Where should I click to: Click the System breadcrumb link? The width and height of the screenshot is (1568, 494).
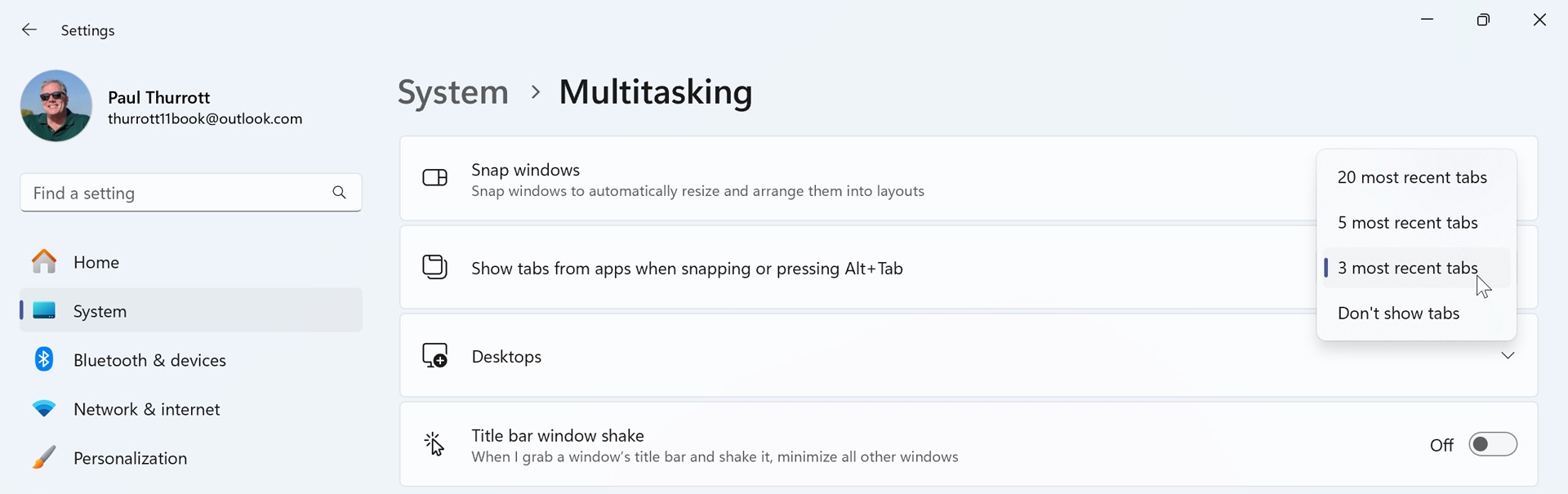(x=452, y=92)
